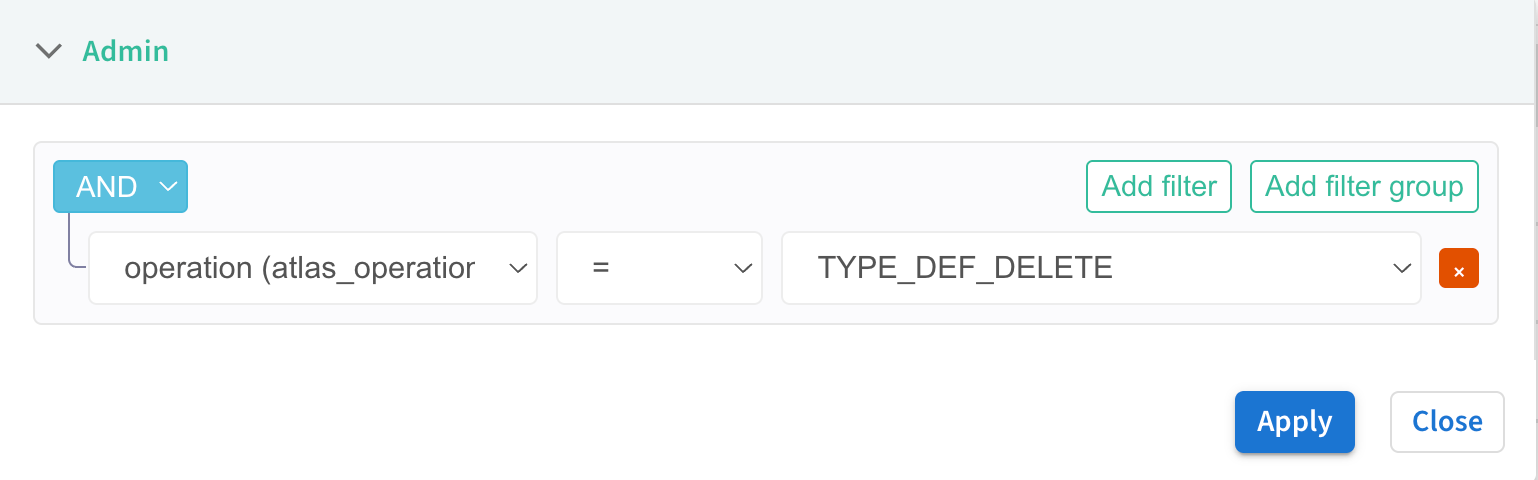
Task: Open the equals operator dropdown
Action: tap(659, 268)
